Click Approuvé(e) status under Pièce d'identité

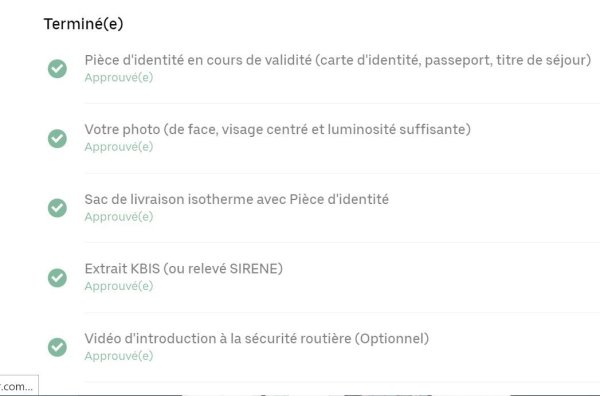click(x=119, y=77)
